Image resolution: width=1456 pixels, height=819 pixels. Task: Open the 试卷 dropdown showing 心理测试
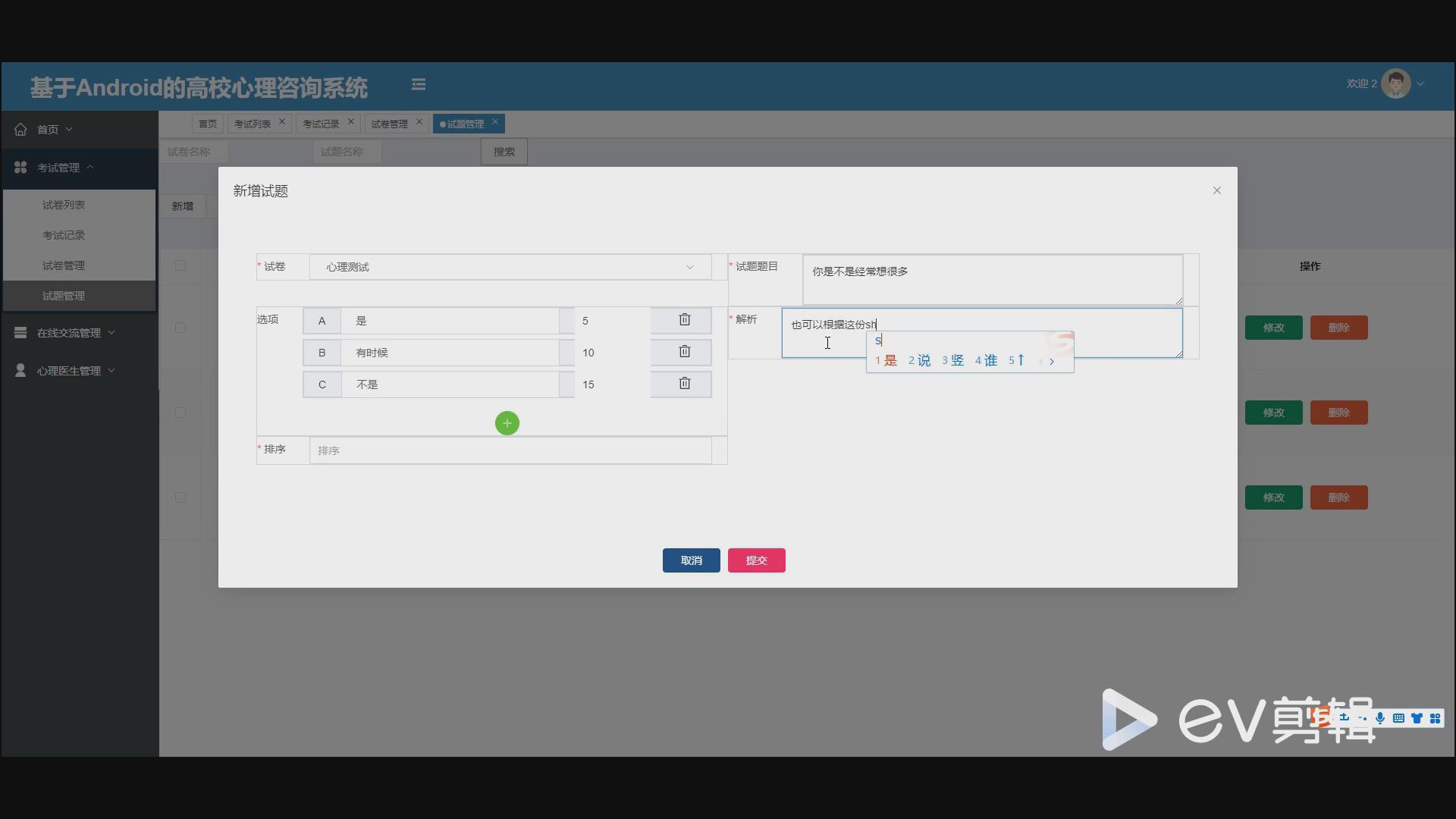click(x=510, y=267)
